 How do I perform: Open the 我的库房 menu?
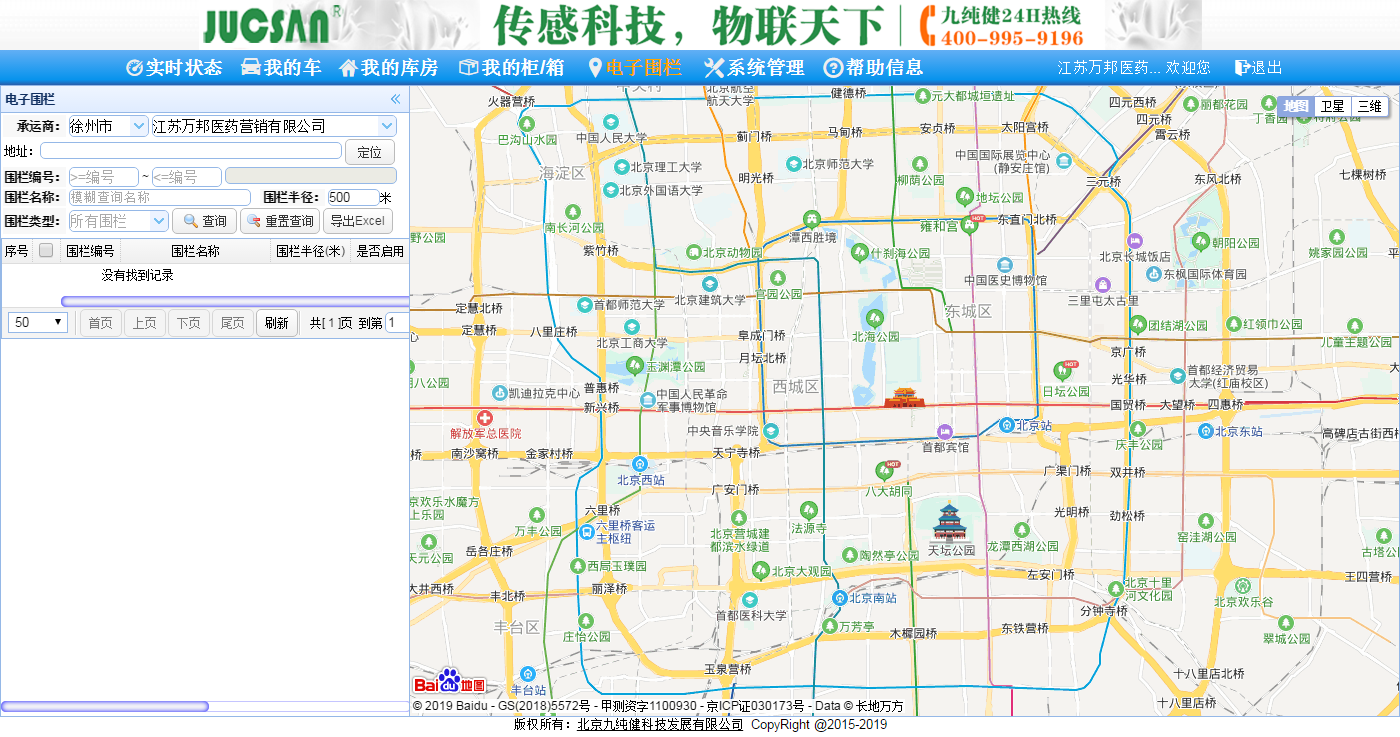[x=389, y=68]
